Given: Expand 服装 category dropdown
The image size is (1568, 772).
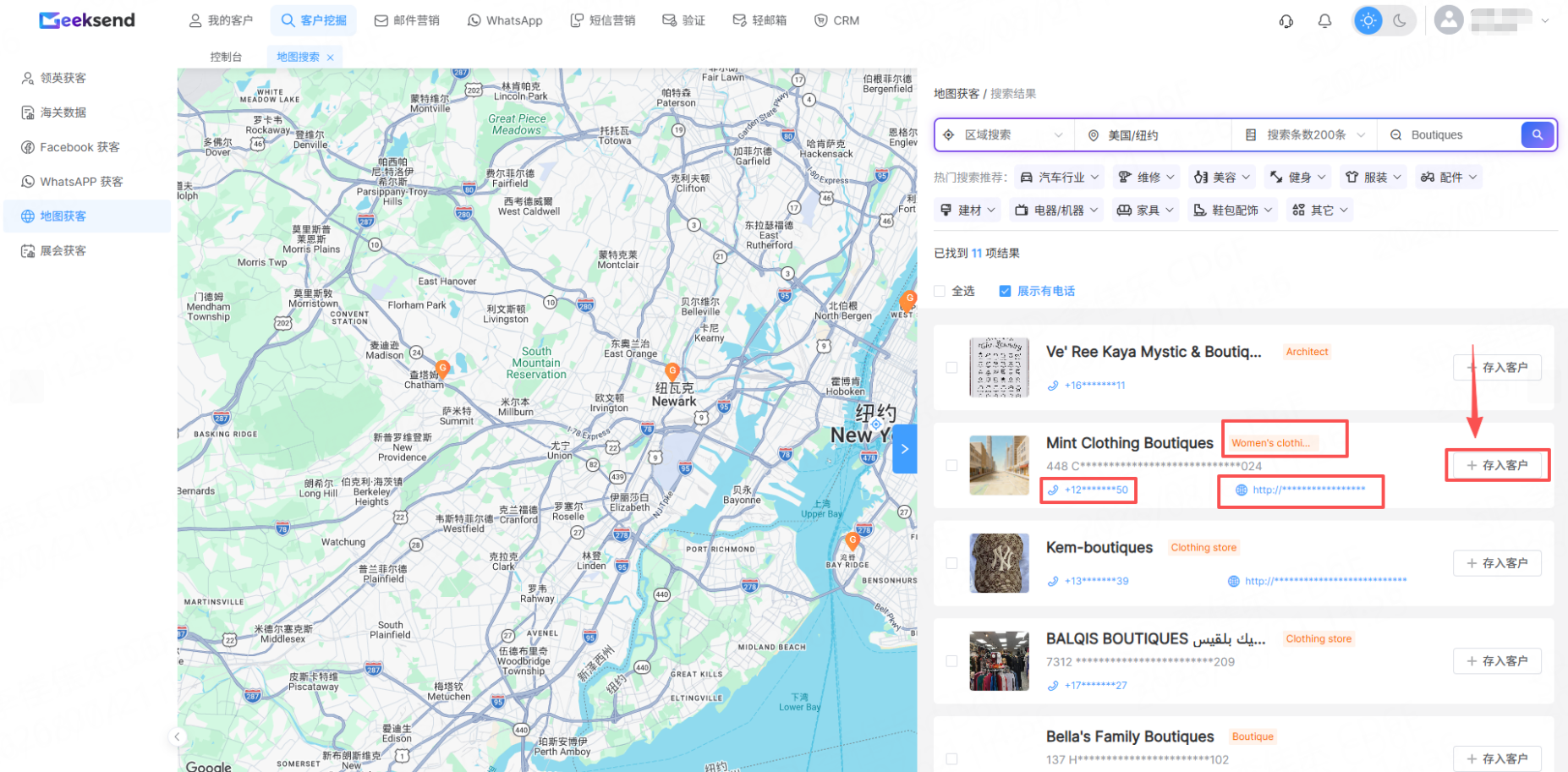Looking at the screenshot, I should 1373,178.
